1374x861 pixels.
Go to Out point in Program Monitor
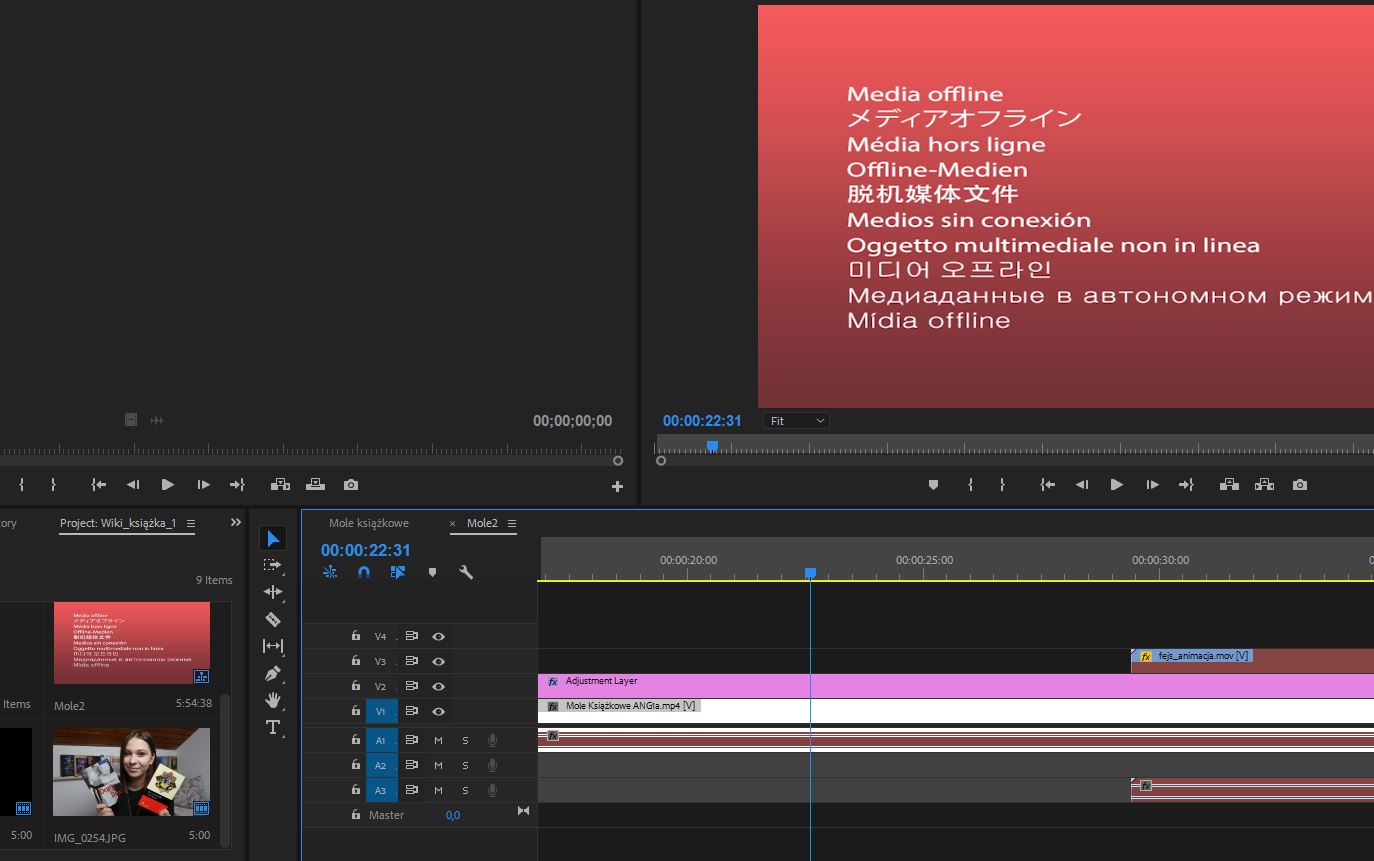click(1186, 485)
